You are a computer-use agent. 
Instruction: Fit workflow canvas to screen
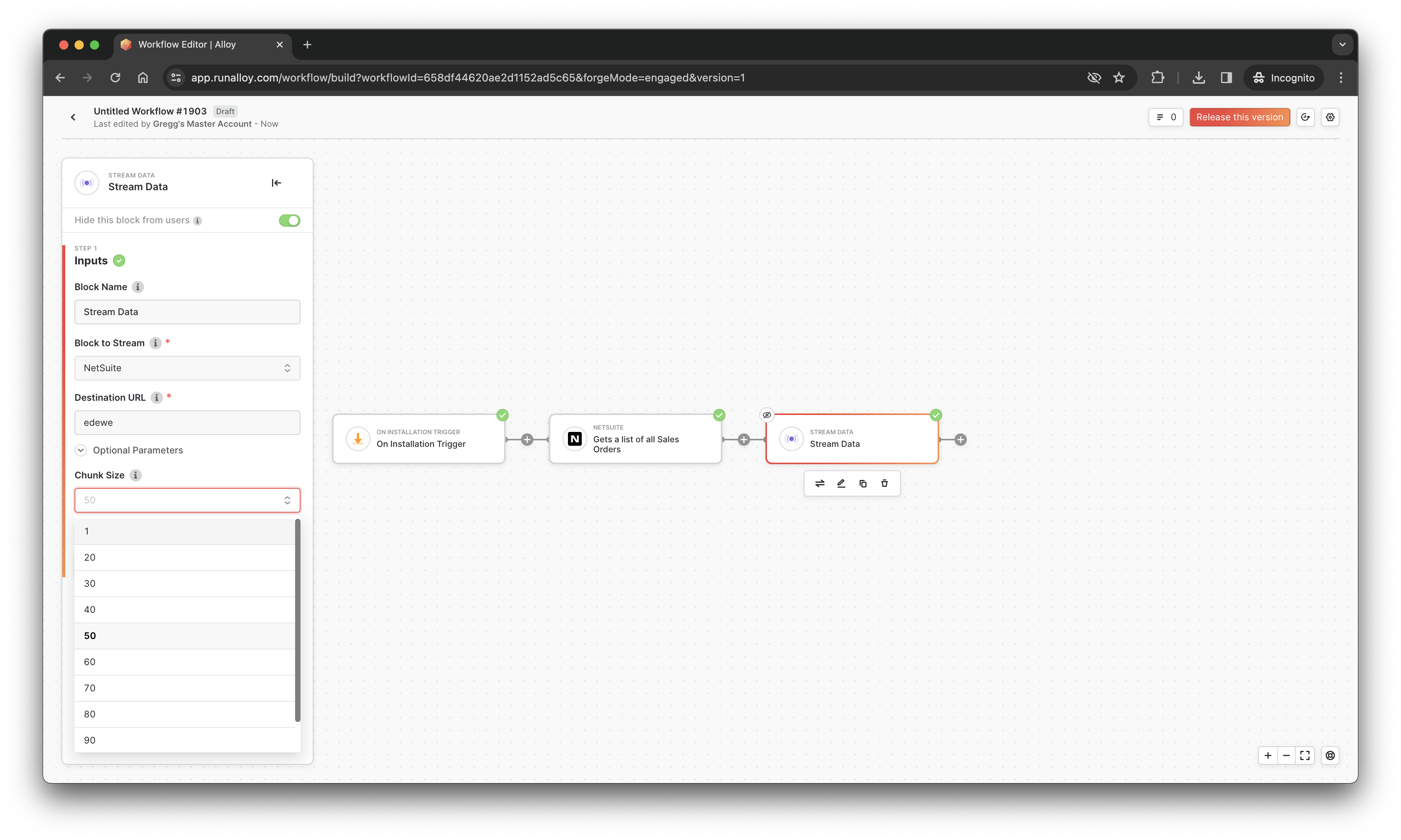coord(1305,756)
